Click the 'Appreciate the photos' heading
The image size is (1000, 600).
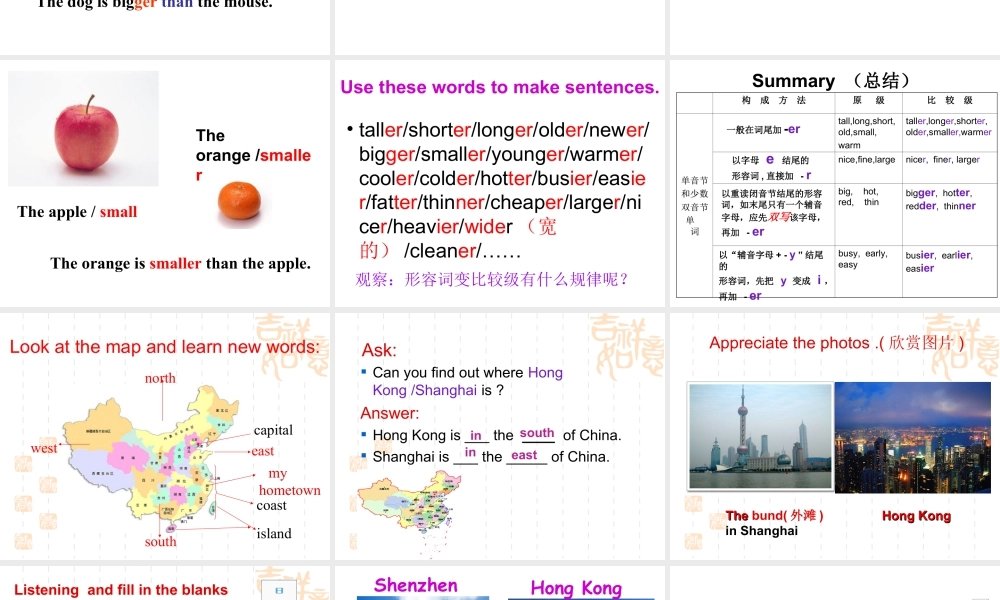pos(835,343)
